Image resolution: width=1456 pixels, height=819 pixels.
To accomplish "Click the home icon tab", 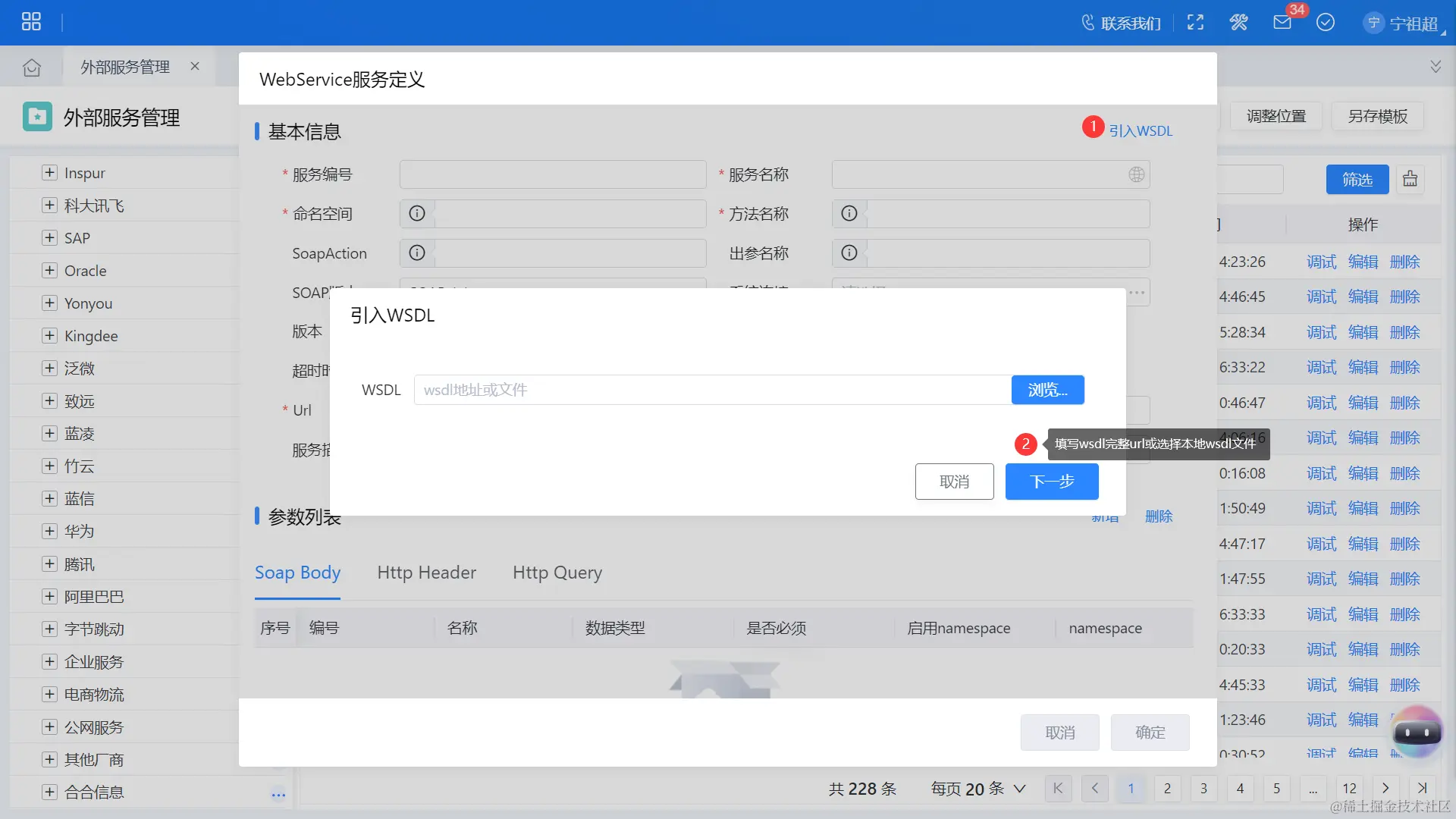I will (x=32, y=67).
